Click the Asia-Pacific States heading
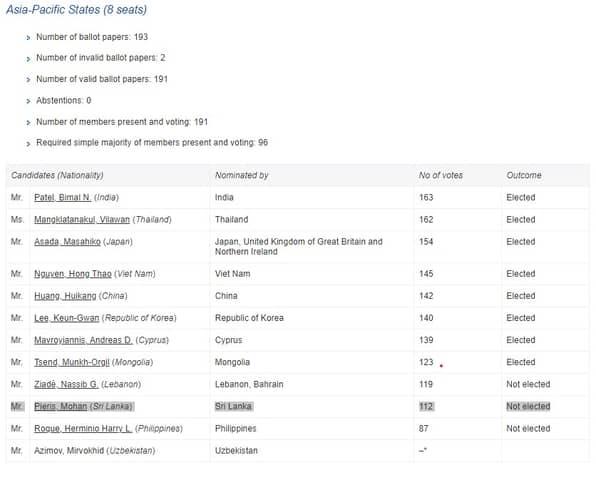Screen dimensions: 596x480 (76, 10)
